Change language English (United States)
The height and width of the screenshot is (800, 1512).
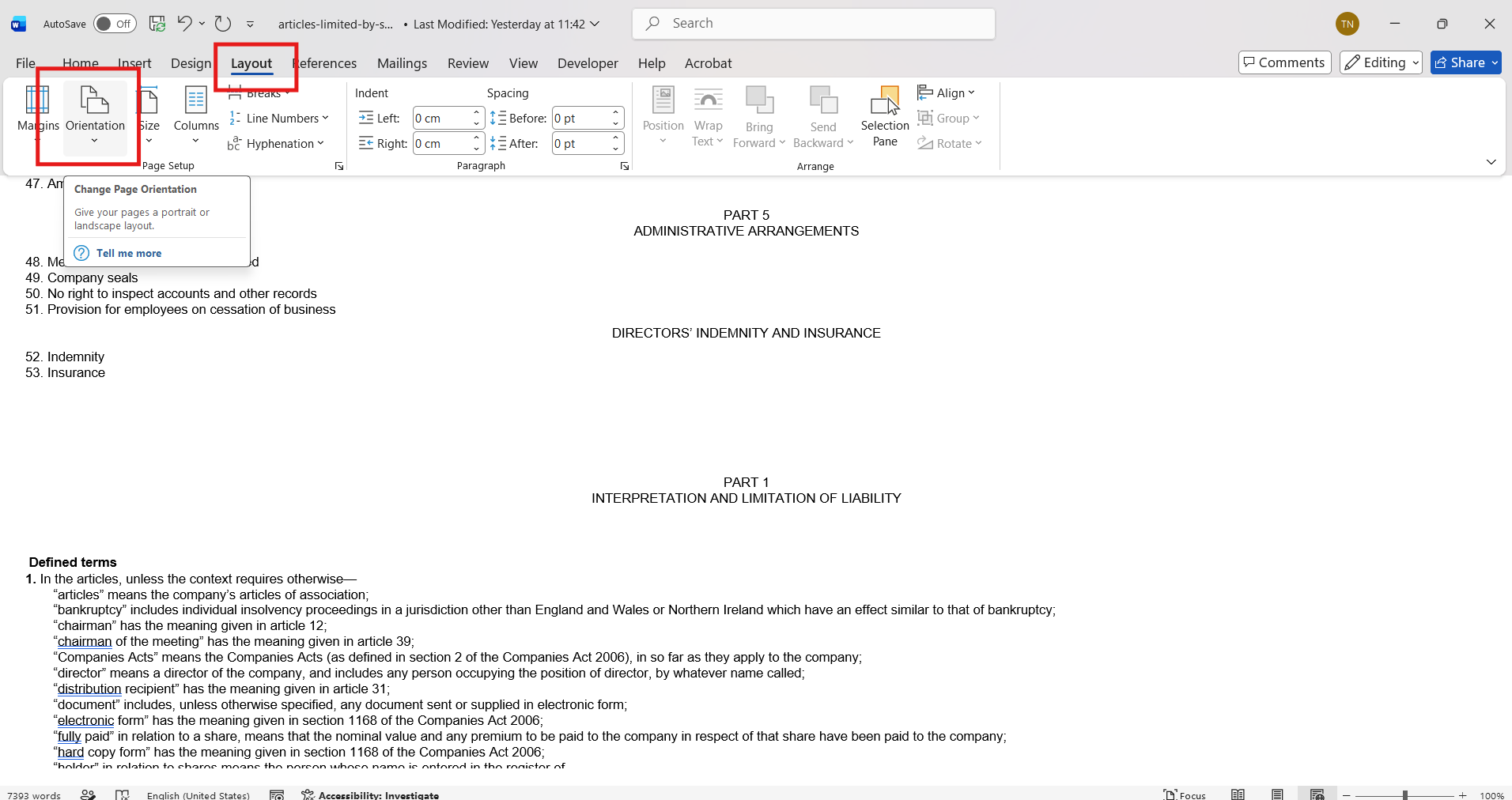[x=198, y=795]
